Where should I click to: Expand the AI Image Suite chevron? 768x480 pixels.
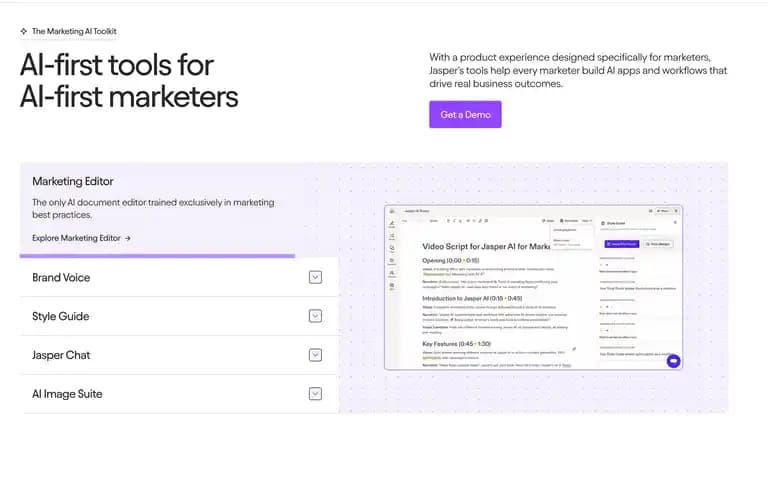315,394
